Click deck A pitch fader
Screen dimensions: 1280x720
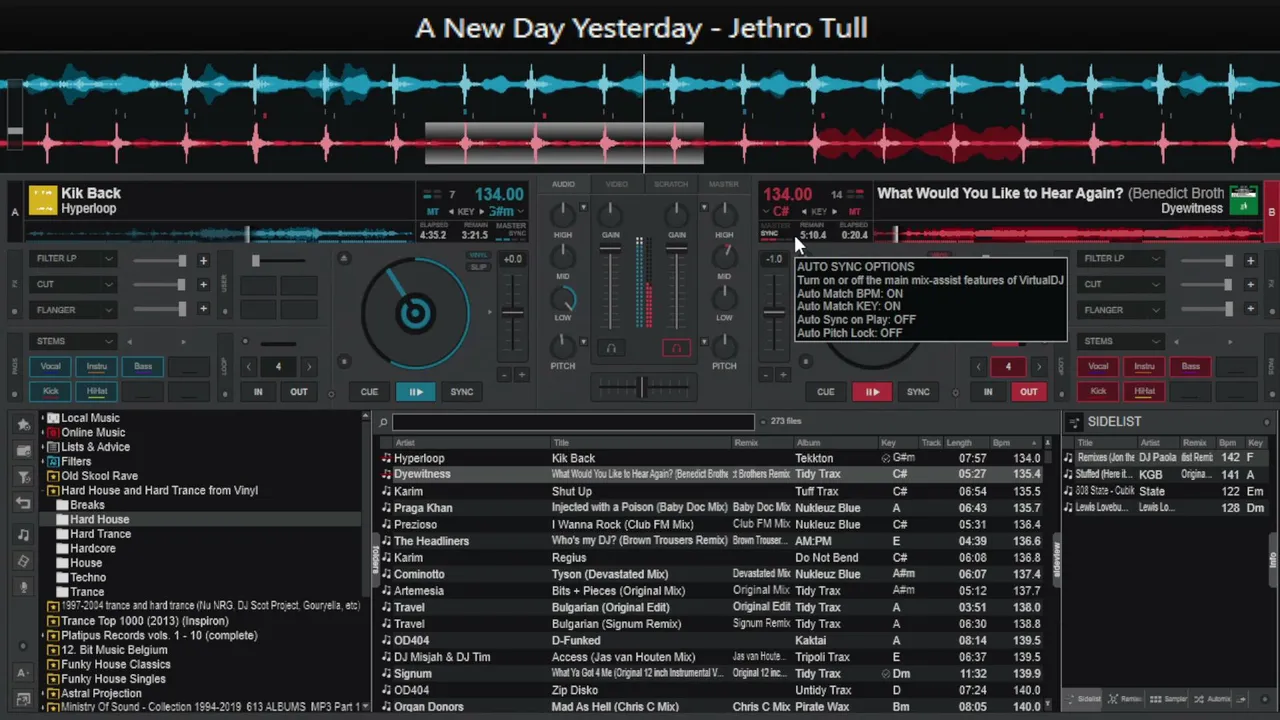pyautogui.click(x=512, y=312)
